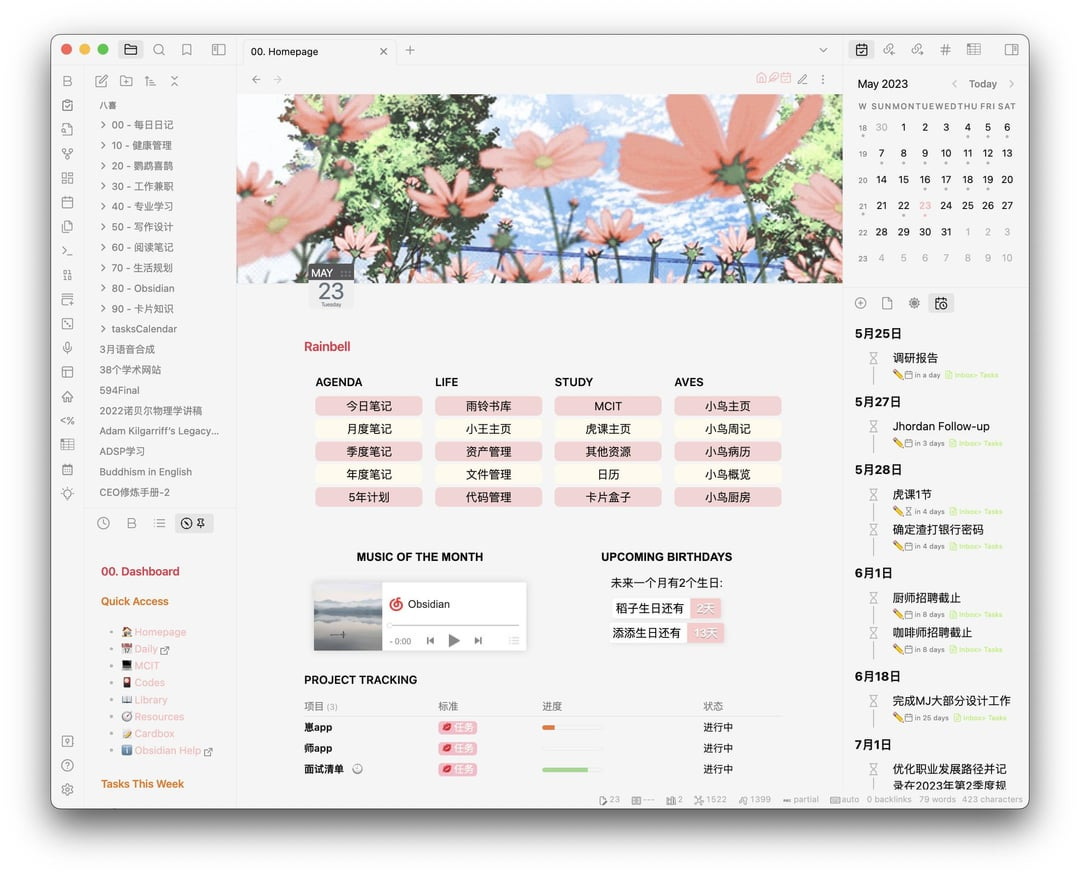Image resolution: width=1080 pixels, height=876 pixels.
Task: Open music player playlist icon
Action: point(514,640)
